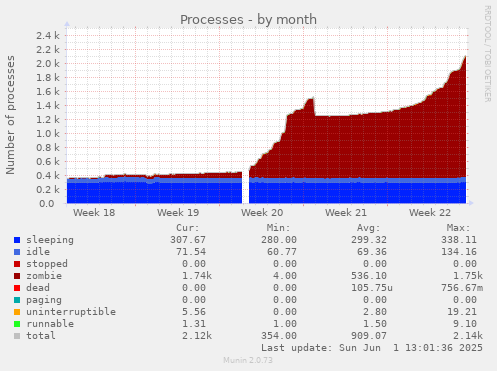The height and width of the screenshot is (371, 497).
Task: Click the paging legend teal square
Action: pos(17,300)
